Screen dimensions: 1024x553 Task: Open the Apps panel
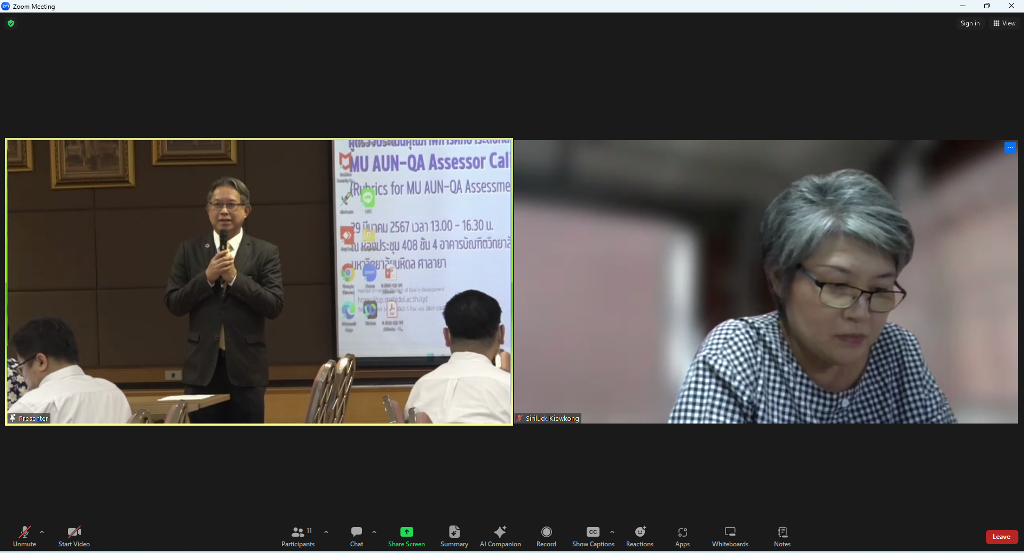[x=682, y=535]
